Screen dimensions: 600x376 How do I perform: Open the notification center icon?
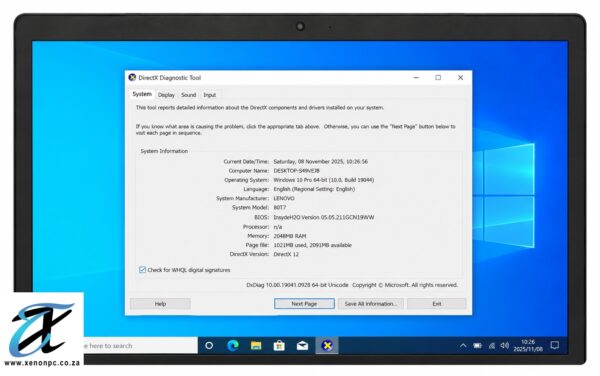pos(554,346)
